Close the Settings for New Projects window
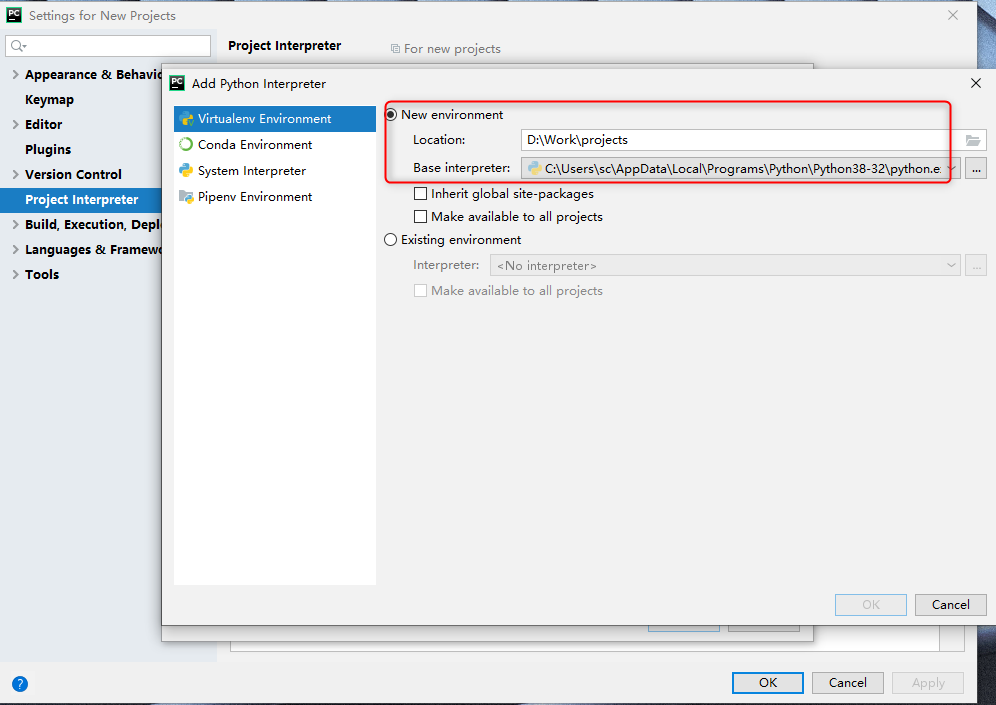 click(x=953, y=15)
